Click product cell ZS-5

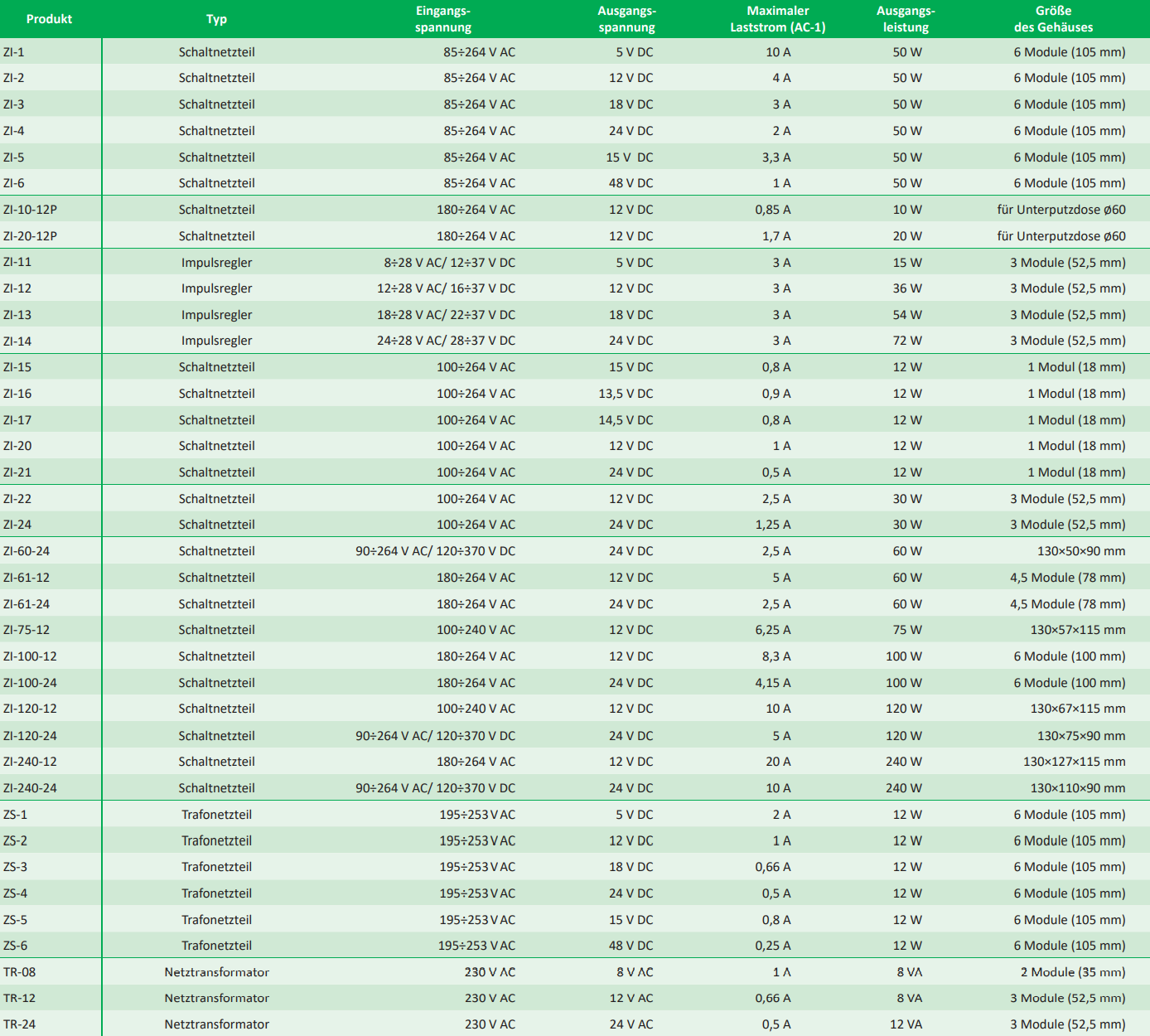15,920
